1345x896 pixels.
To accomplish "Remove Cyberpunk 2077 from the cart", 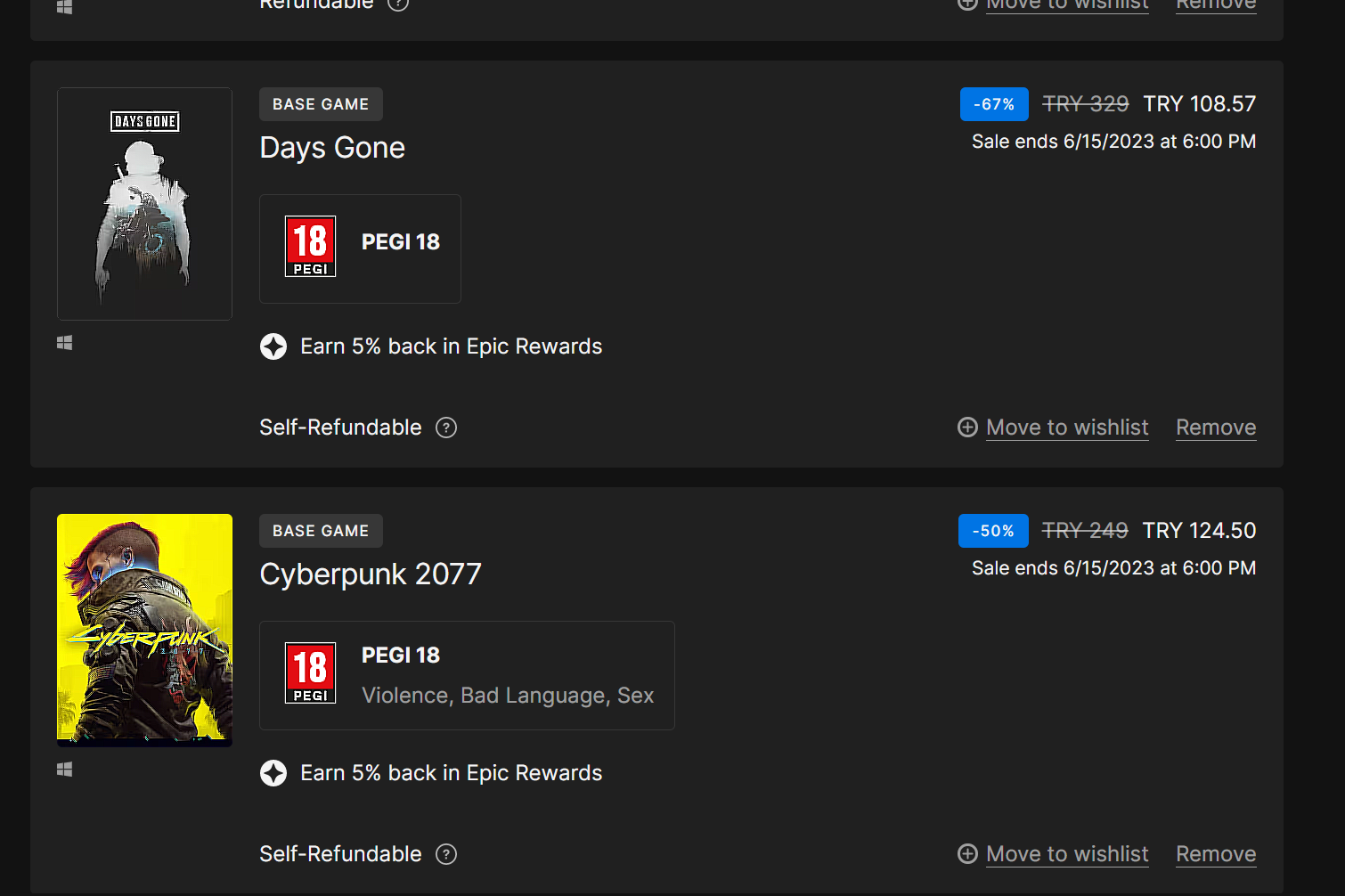I will tap(1216, 854).
